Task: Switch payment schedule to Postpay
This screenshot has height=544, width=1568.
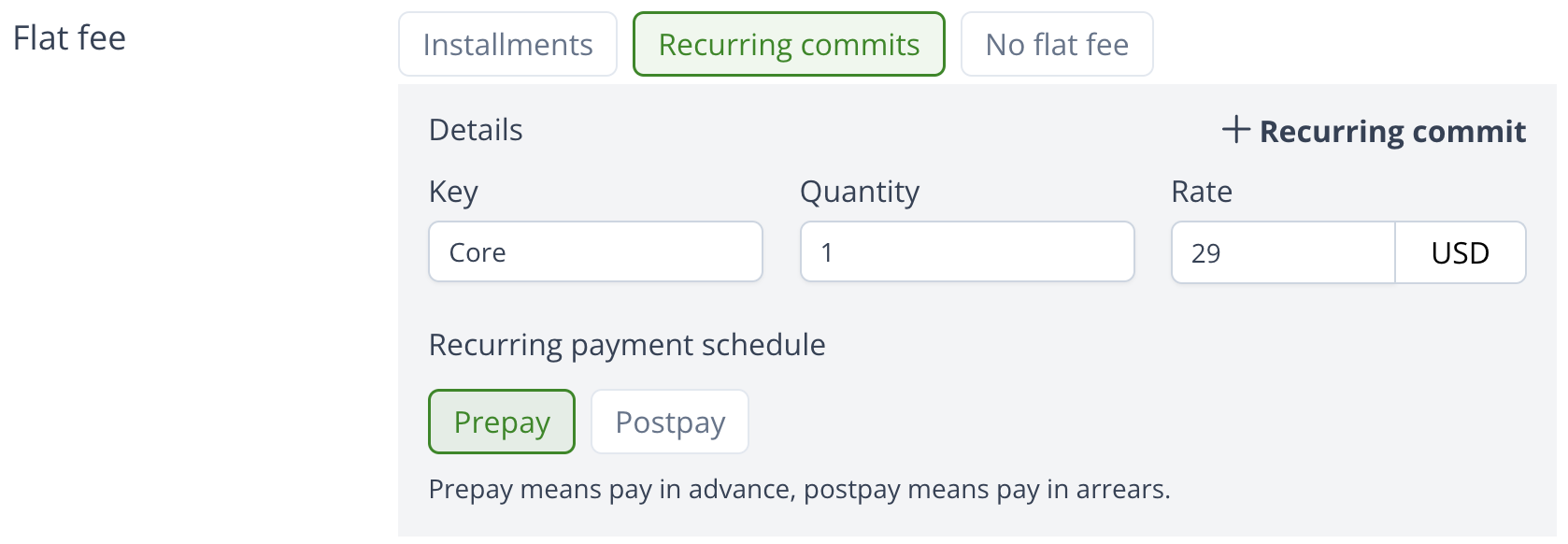Action: [670, 422]
